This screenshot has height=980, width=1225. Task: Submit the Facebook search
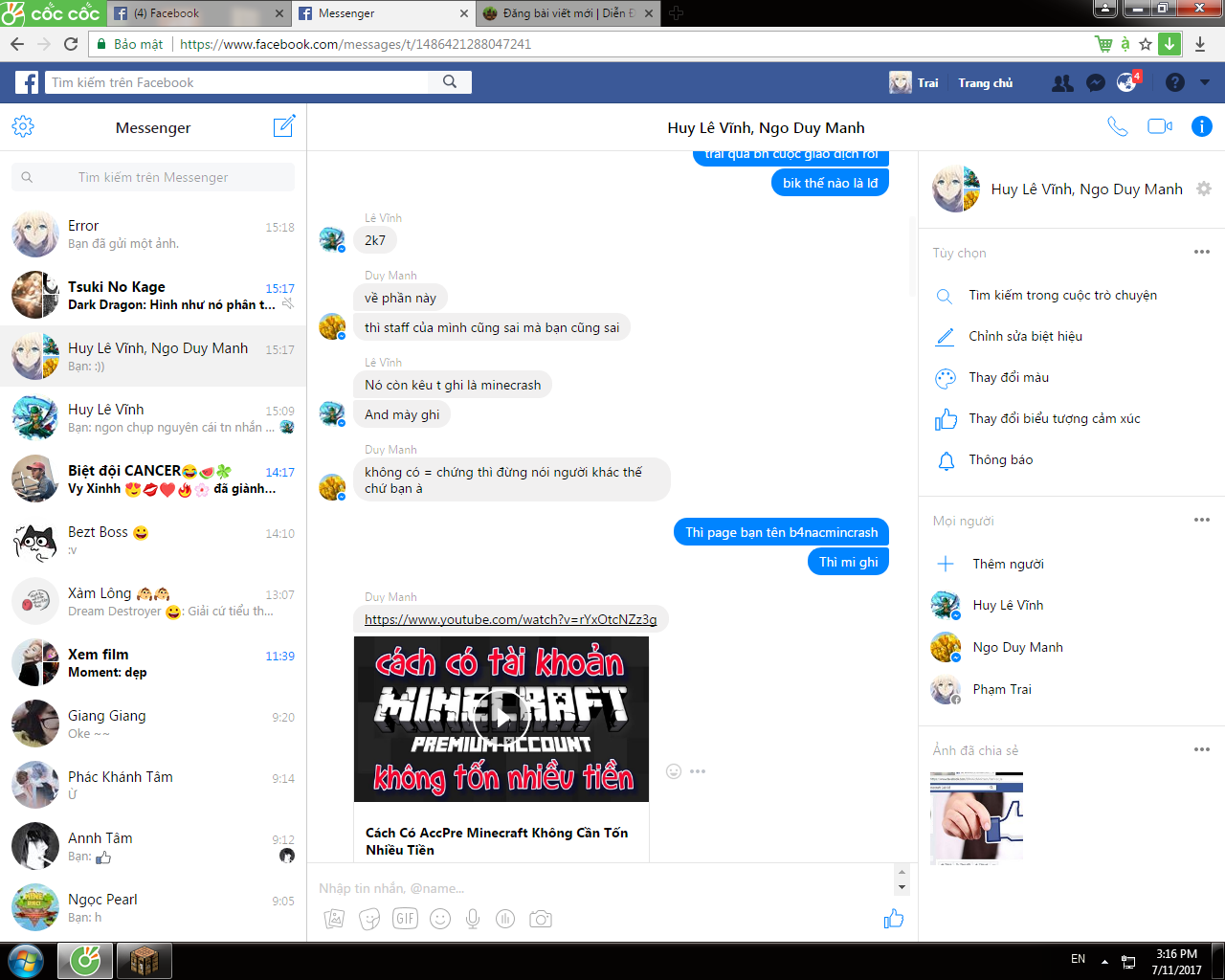[x=450, y=82]
